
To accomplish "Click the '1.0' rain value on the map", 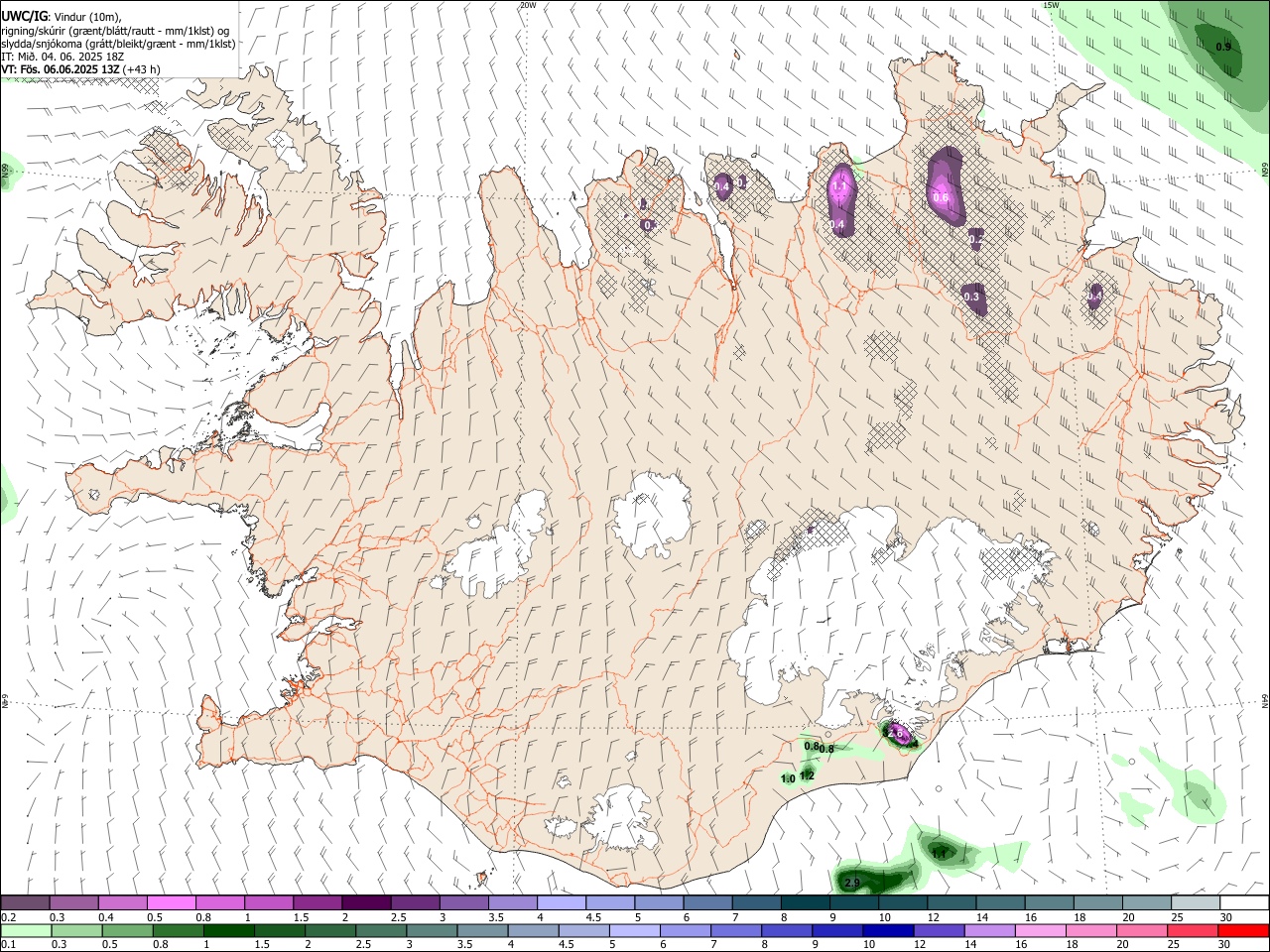I will point(788,779).
